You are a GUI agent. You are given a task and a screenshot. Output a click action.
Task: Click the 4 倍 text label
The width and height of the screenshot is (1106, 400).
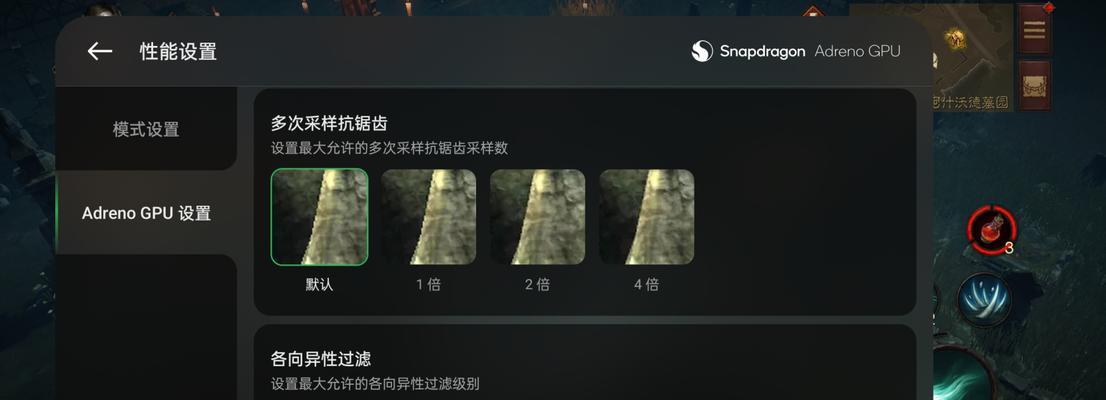[646, 284]
